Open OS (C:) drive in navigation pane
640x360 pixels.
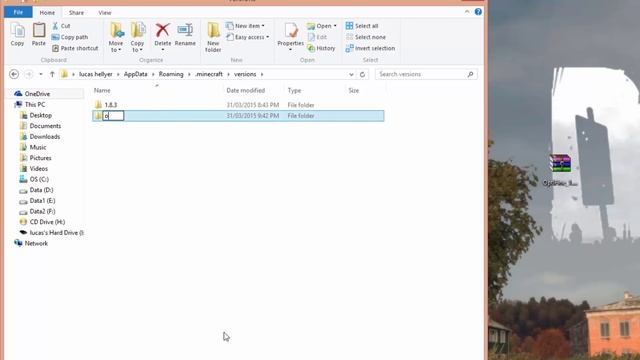pos(39,179)
